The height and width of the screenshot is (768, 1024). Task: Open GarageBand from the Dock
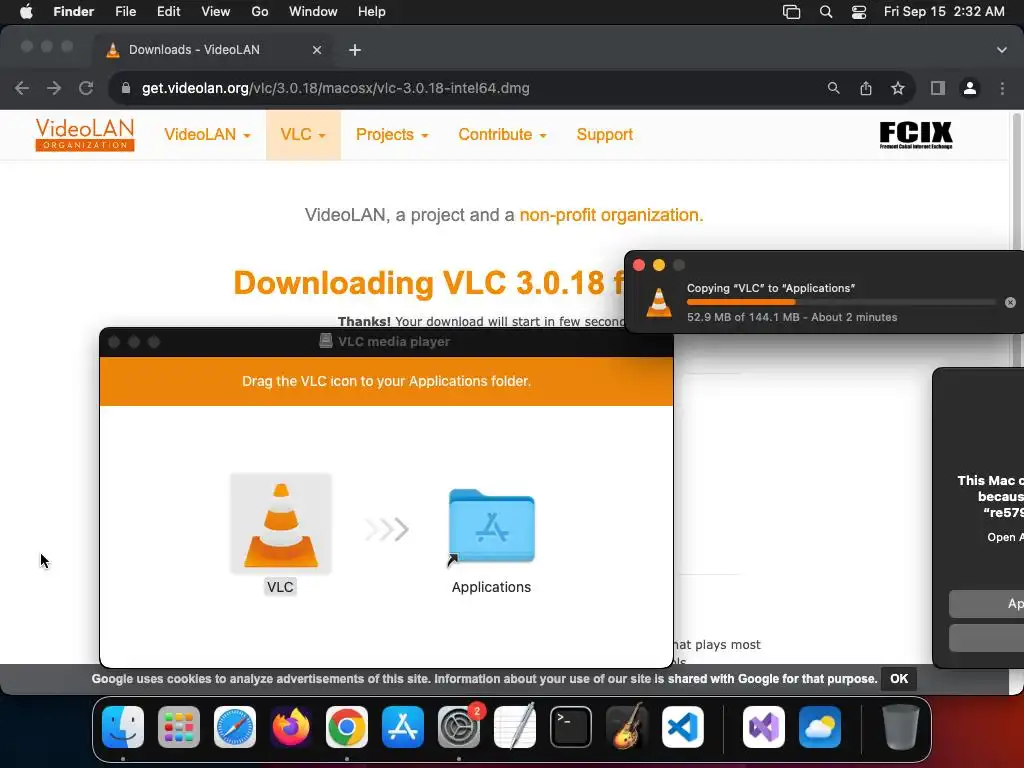(627, 727)
